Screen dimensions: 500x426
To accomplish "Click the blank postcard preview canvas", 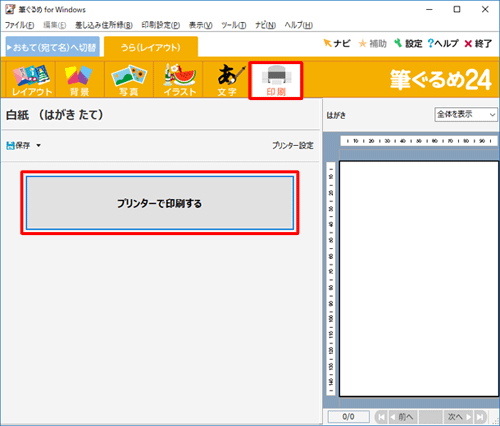I will [419, 279].
